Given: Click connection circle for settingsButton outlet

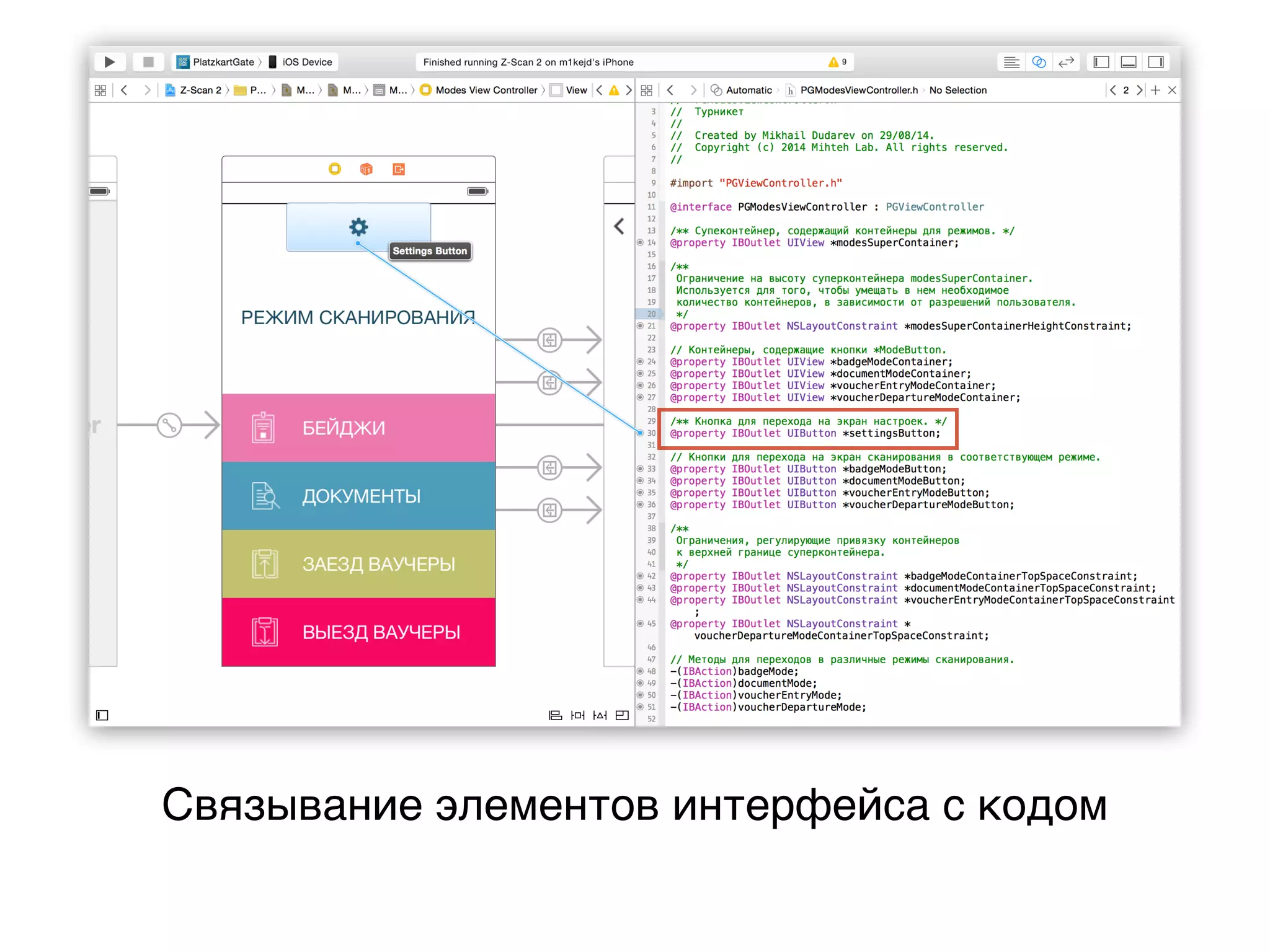Looking at the screenshot, I should 640,433.
